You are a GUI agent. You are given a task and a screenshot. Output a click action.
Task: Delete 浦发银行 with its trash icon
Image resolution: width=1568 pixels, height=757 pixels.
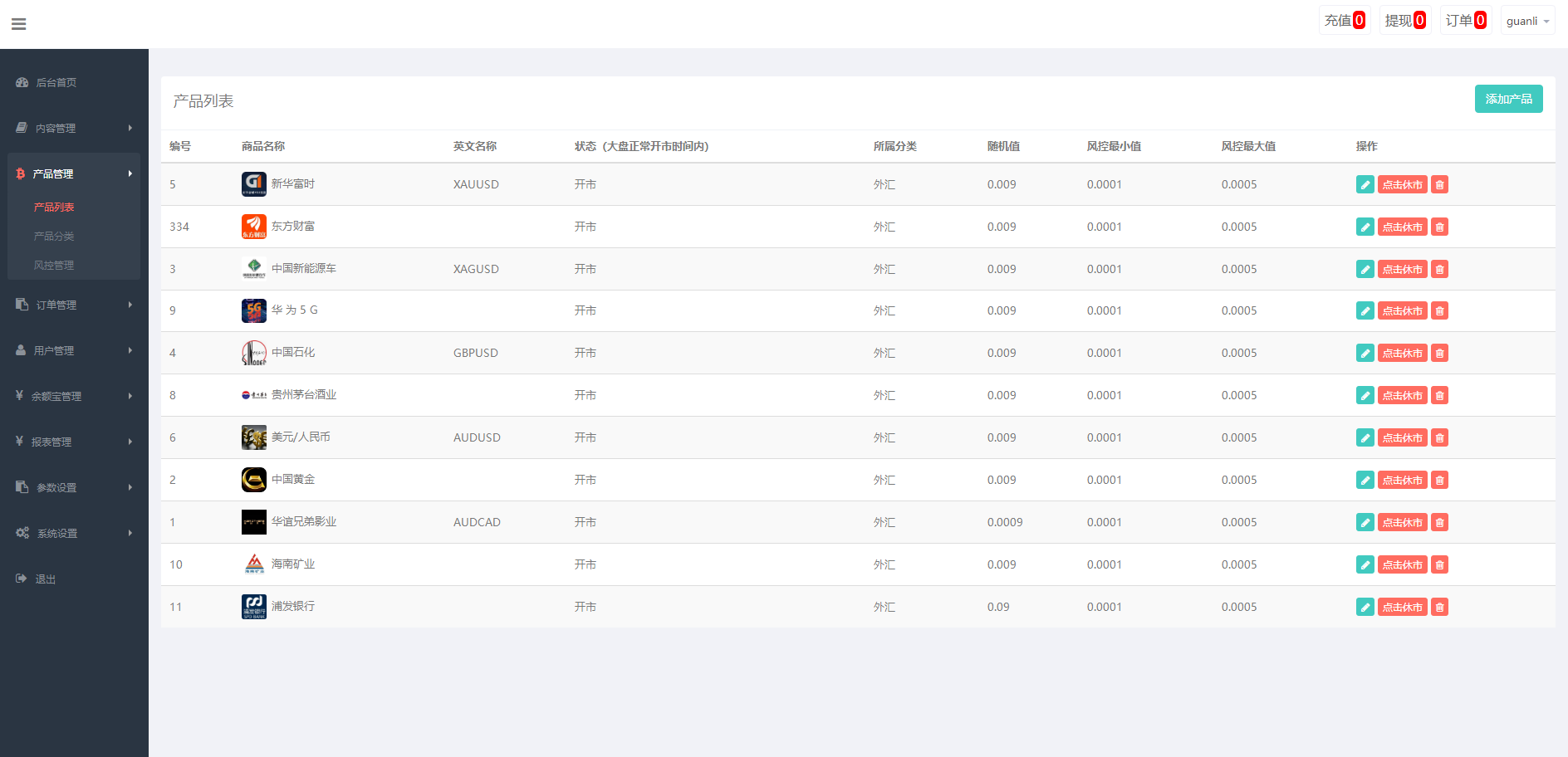pyautogui.click(x=1439, y=607)
